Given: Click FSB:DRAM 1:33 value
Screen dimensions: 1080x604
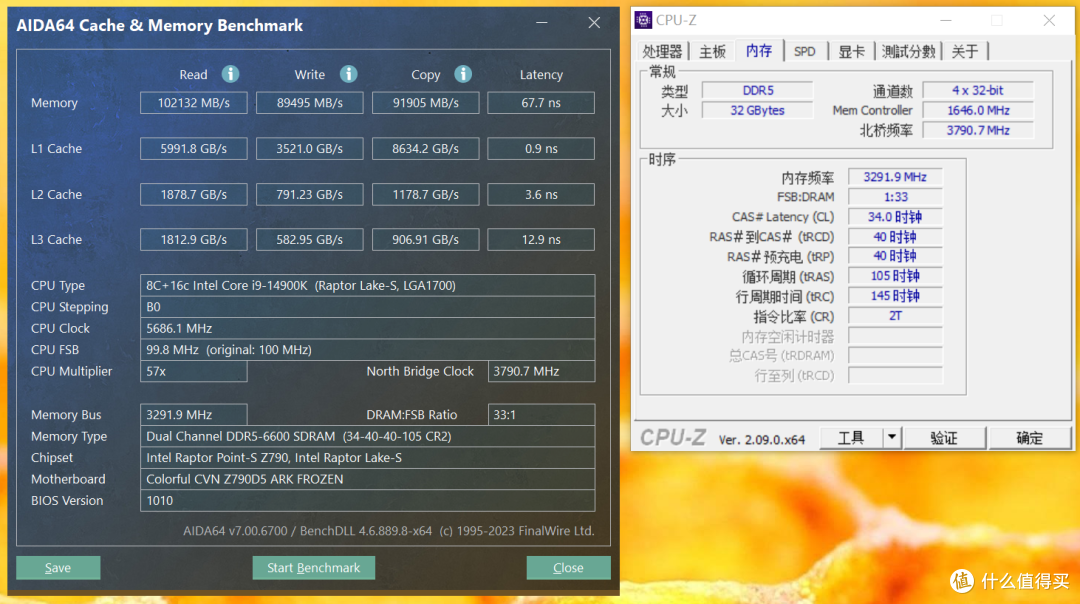Looking at the screenshot, I should click(895, 197).
